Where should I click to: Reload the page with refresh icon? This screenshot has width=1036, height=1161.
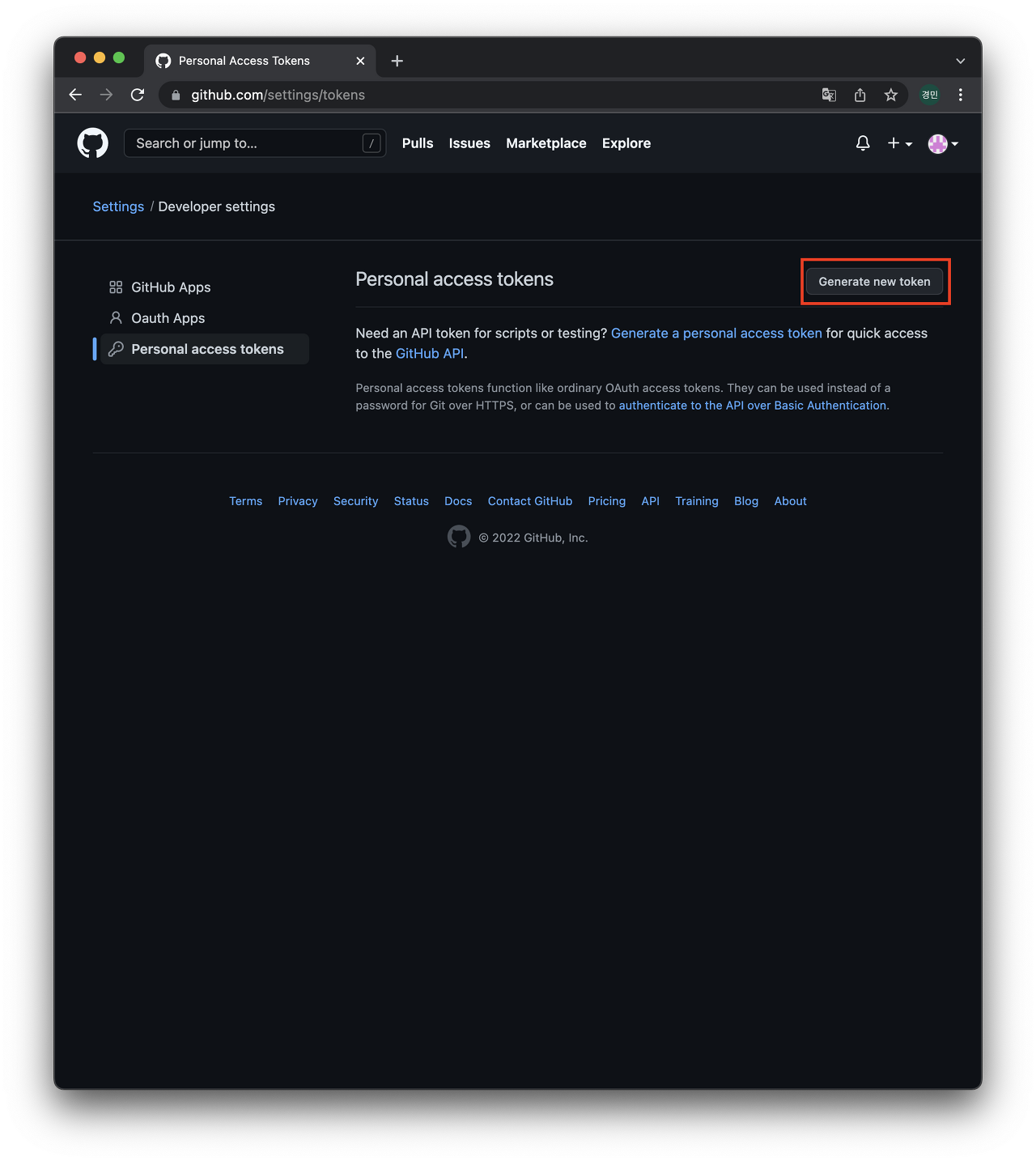coord(138,95)
